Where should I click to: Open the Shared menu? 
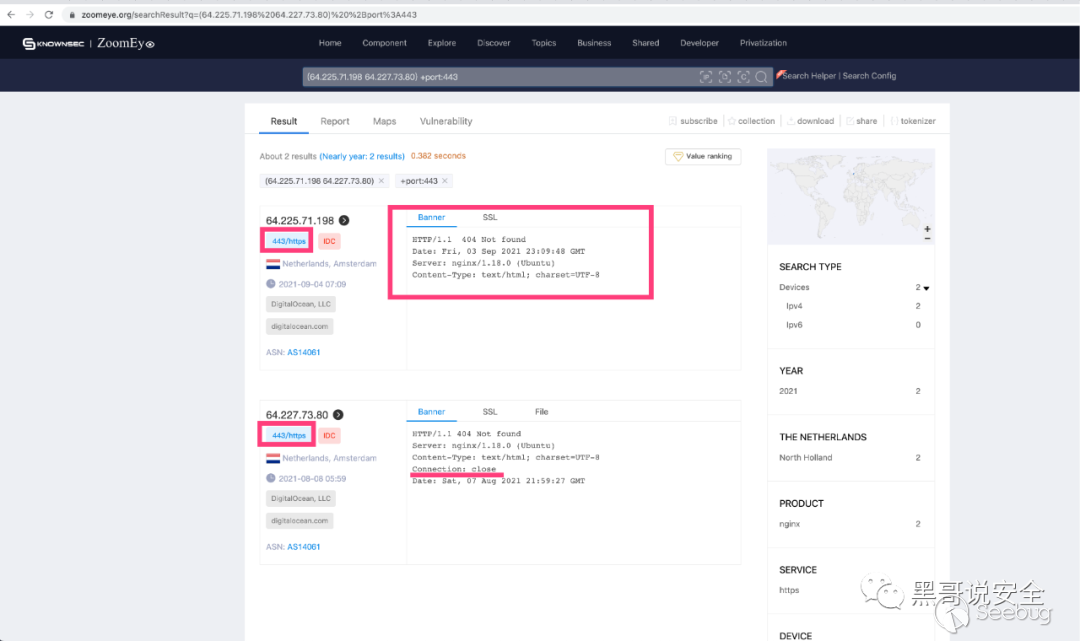click(645, 43)
